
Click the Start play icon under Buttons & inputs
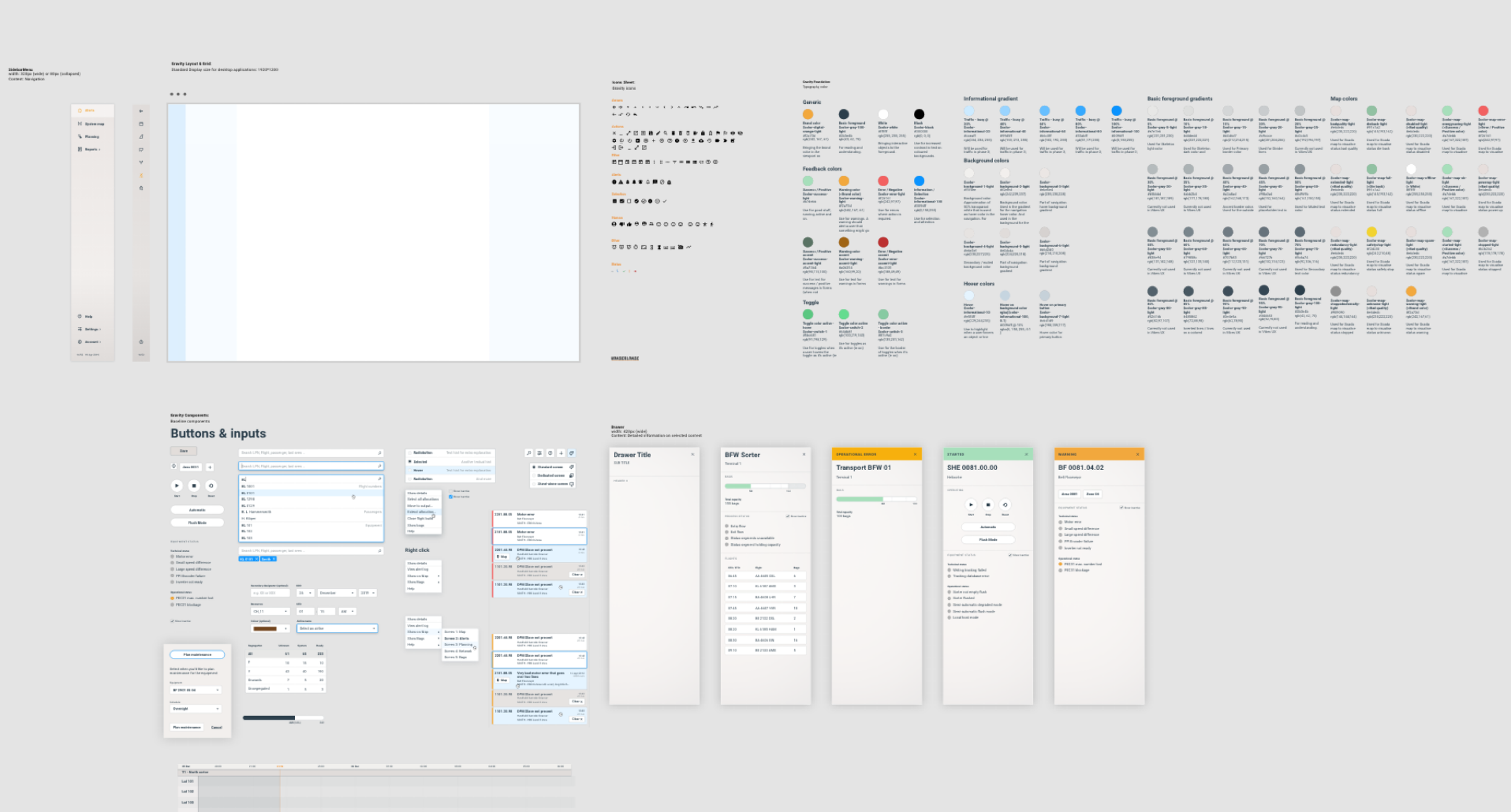pos(176,485)
